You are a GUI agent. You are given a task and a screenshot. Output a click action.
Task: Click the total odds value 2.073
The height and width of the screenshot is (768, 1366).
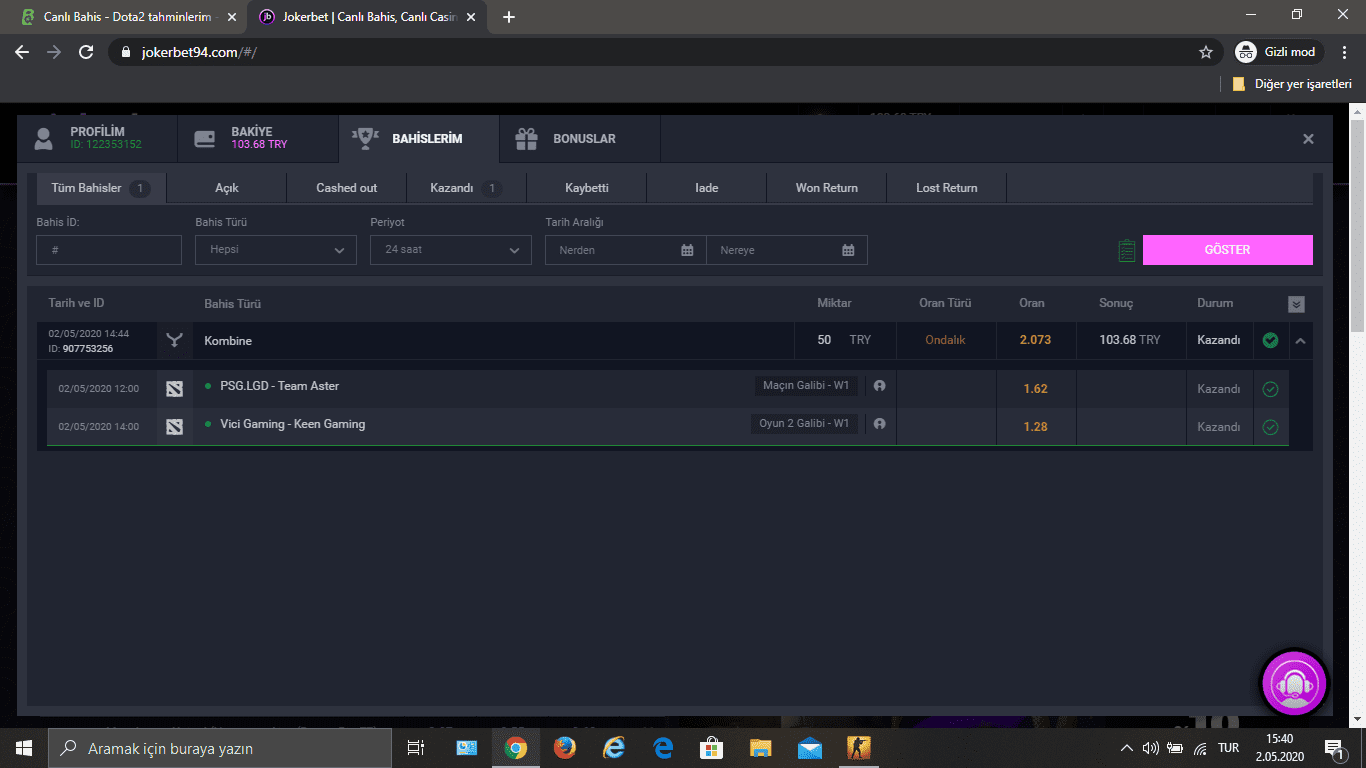click(x=1035, y=340)
